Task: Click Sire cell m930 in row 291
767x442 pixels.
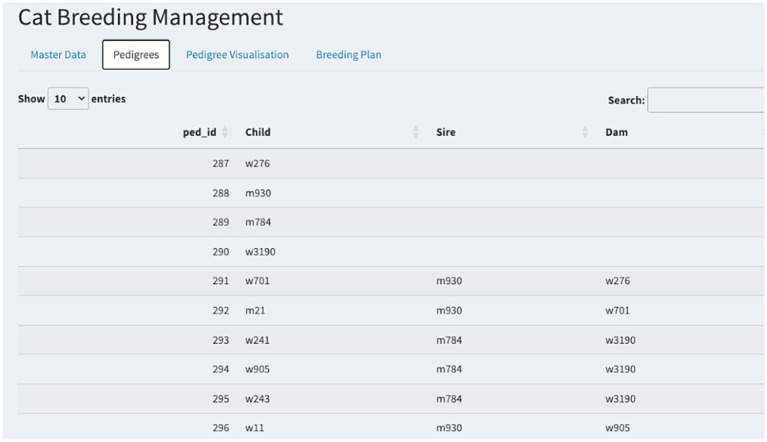Action: click(x=449, y=281)
